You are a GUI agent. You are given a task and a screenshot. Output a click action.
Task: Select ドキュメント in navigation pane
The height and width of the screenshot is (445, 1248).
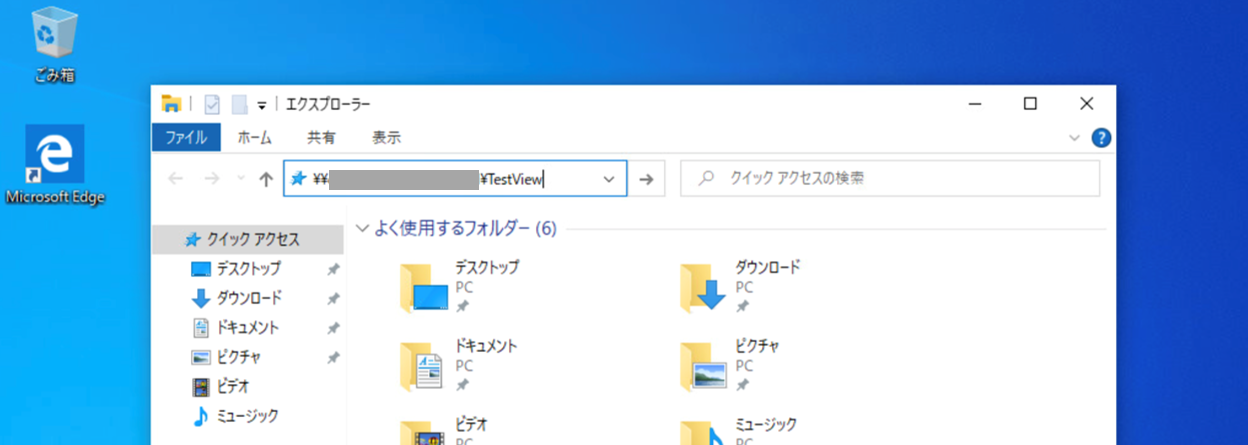point(247,327)
